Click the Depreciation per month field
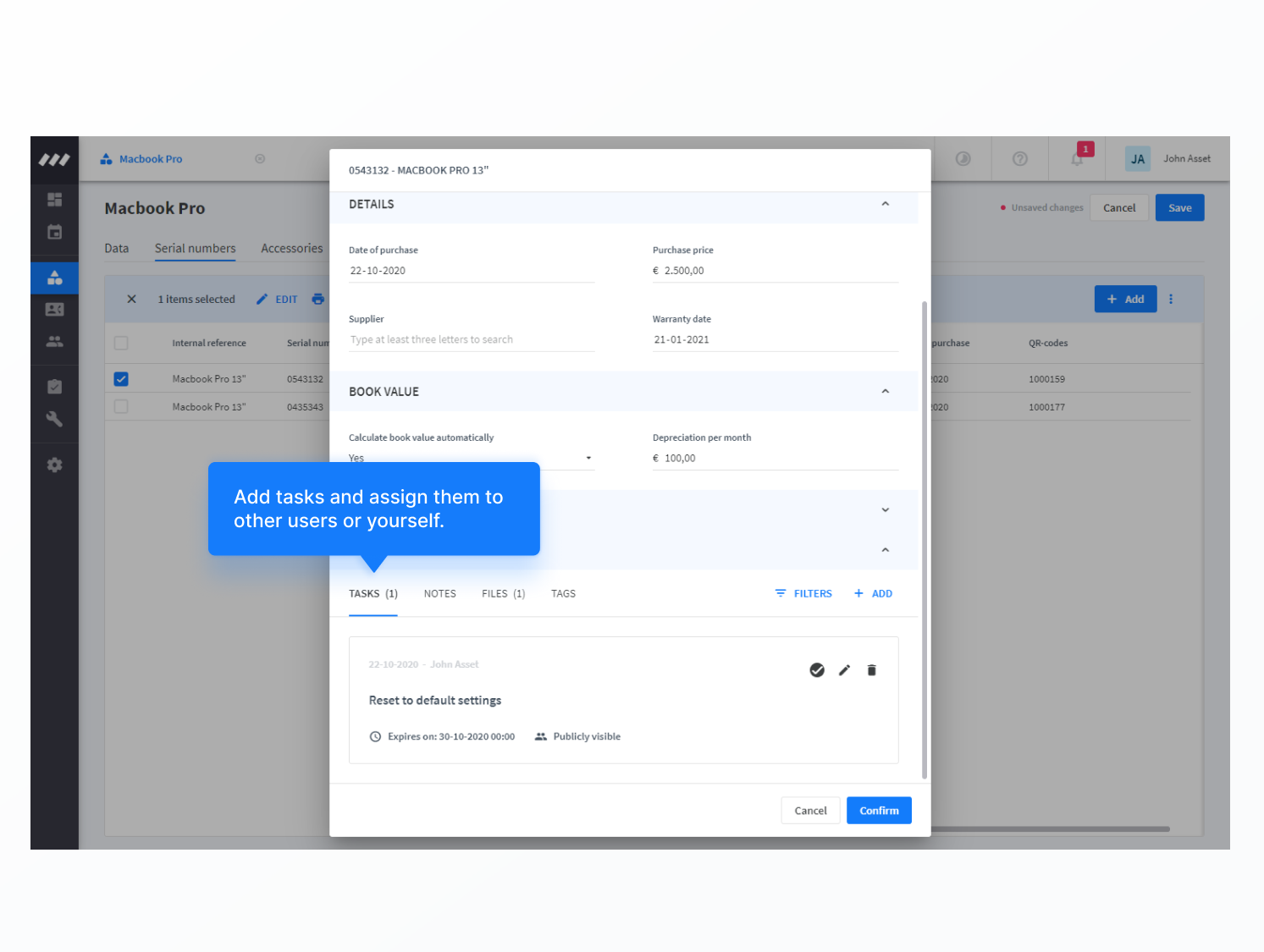The width and height of the screenshot is (1264, 952). 776,458
